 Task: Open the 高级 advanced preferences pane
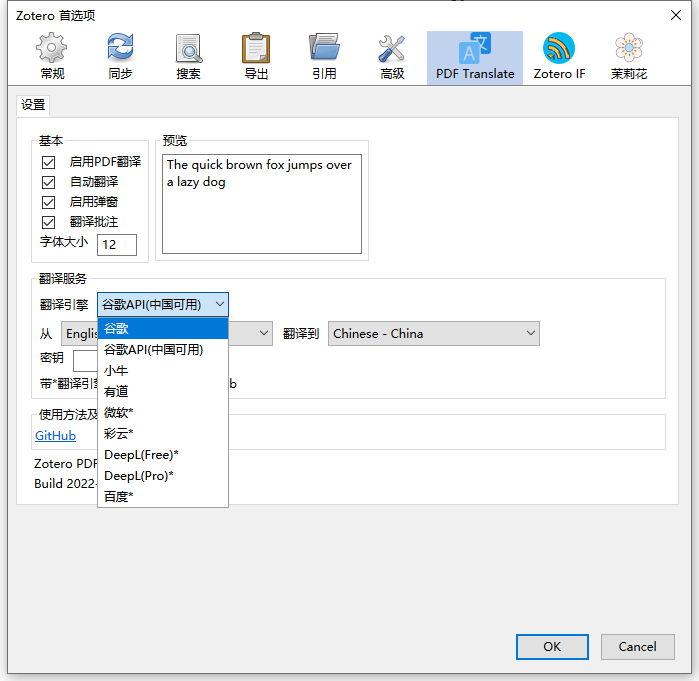click(392, 57)
